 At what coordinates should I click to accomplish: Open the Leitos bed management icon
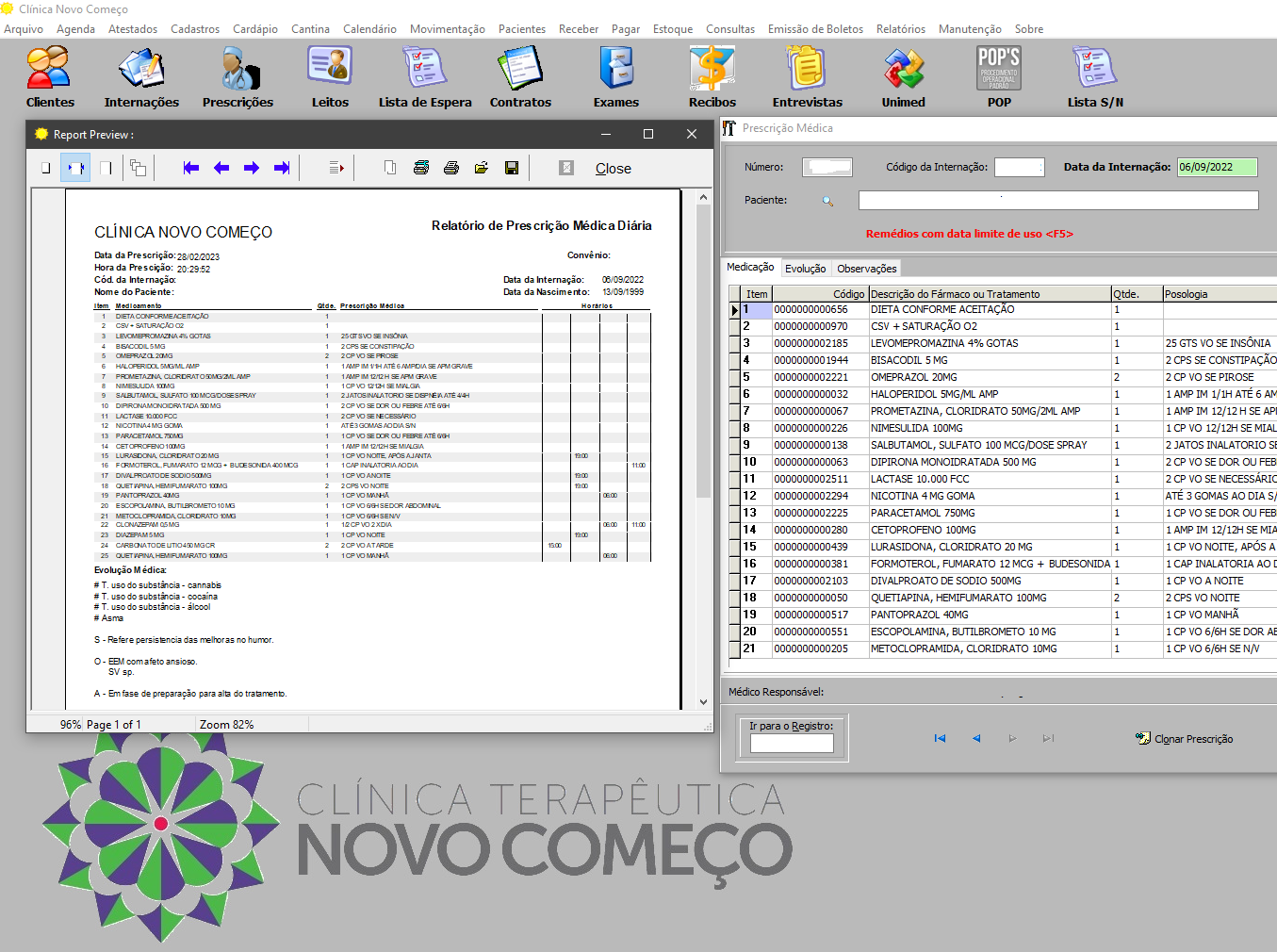click(330, 77)
